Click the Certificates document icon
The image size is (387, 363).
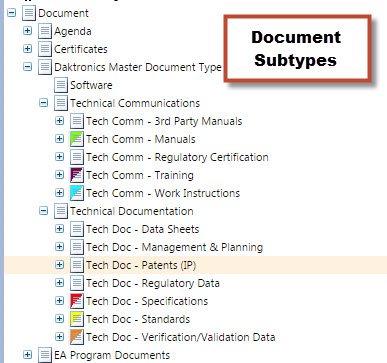(44, 49)
